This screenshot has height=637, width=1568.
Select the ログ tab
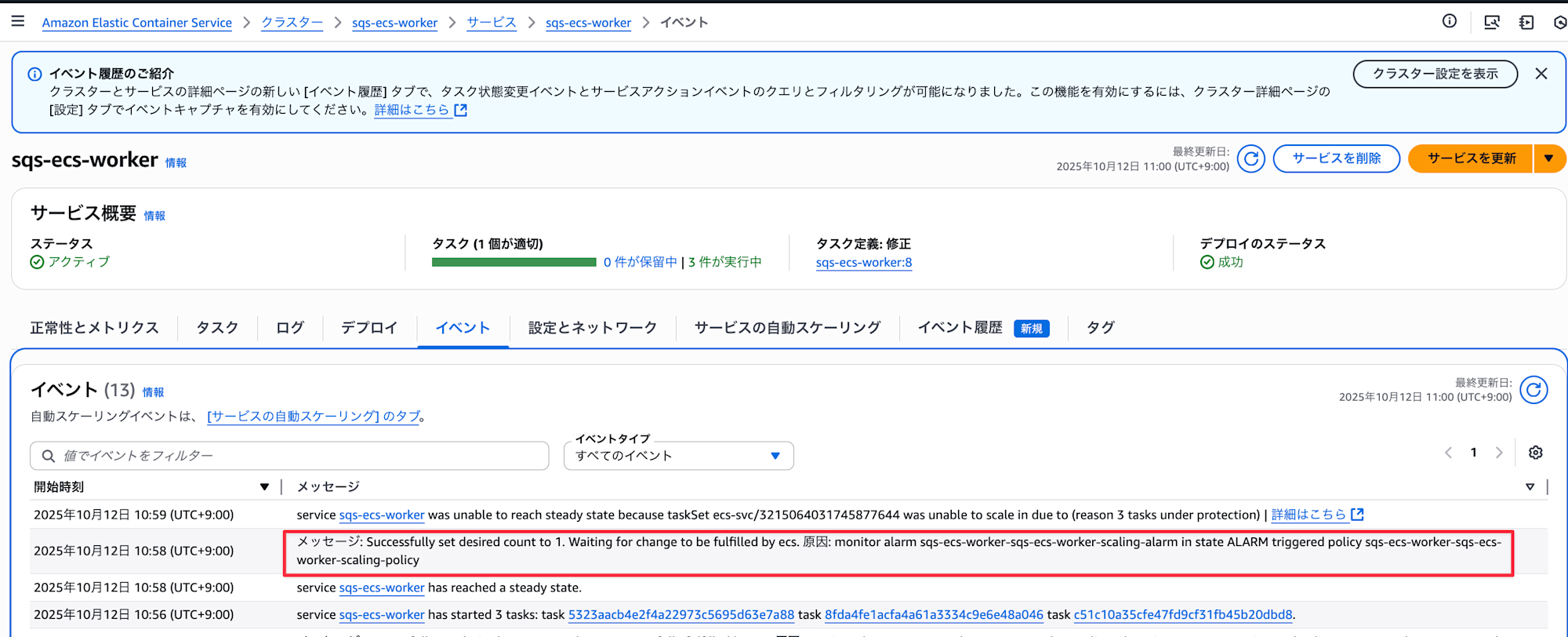click(x=290, y=328)
